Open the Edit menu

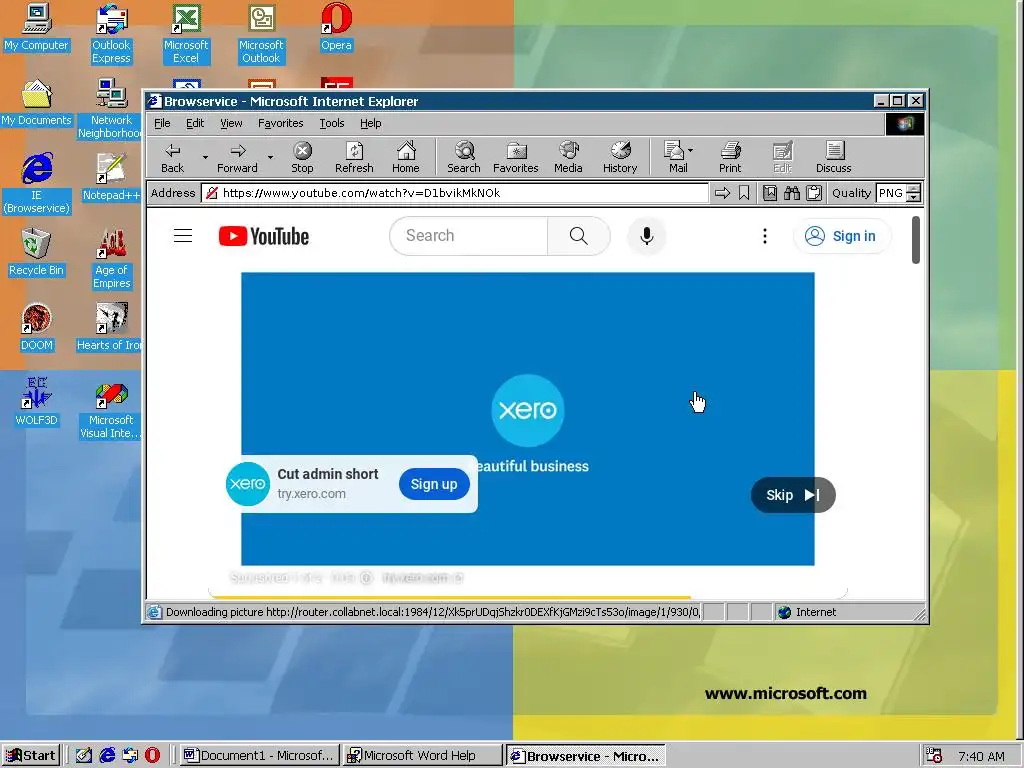pos(195,123)
